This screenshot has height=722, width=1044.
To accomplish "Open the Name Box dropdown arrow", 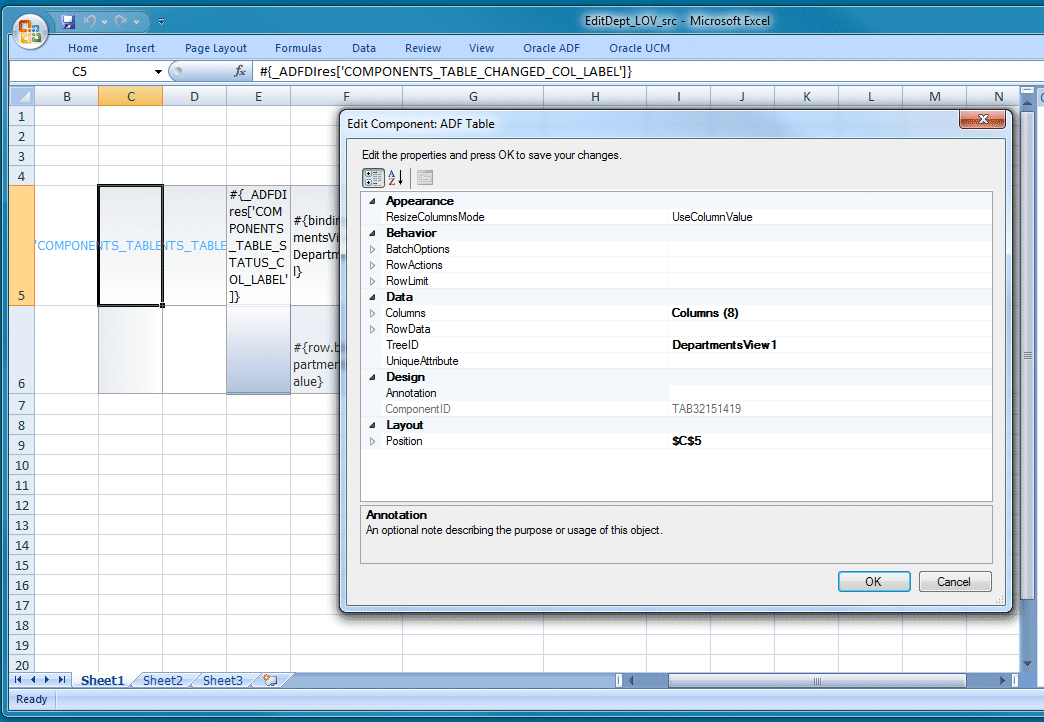I will pyautogui.click(x=158, y=72).
